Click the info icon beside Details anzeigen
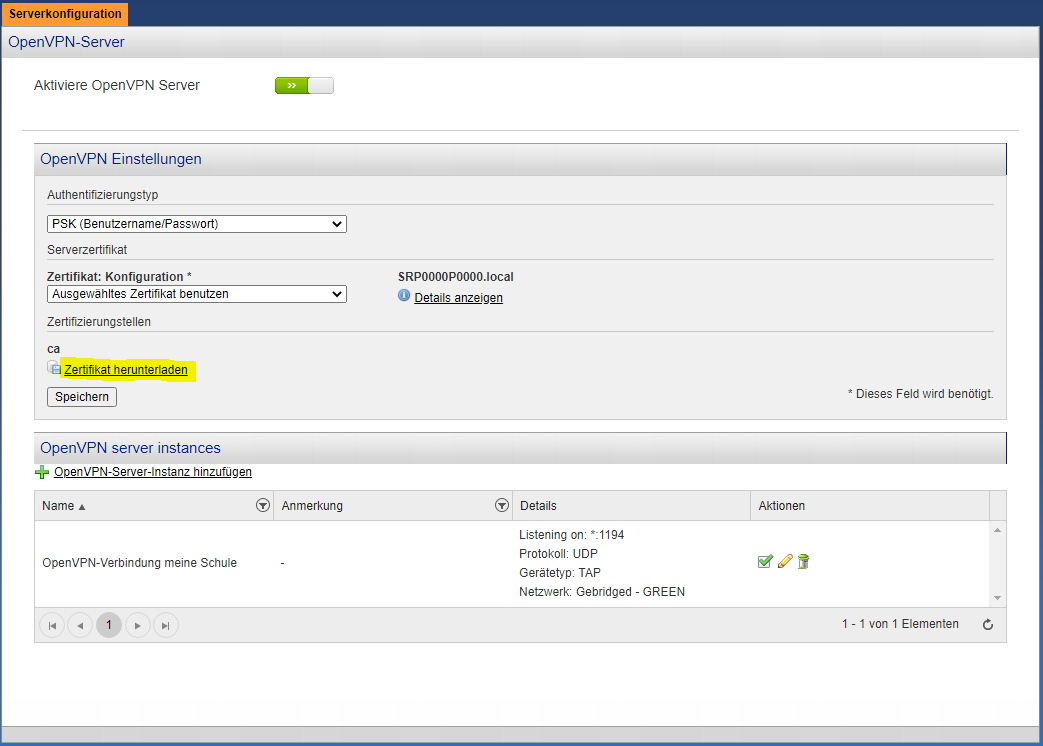This screenshot has width=1043, height=746. pos(404,296)
